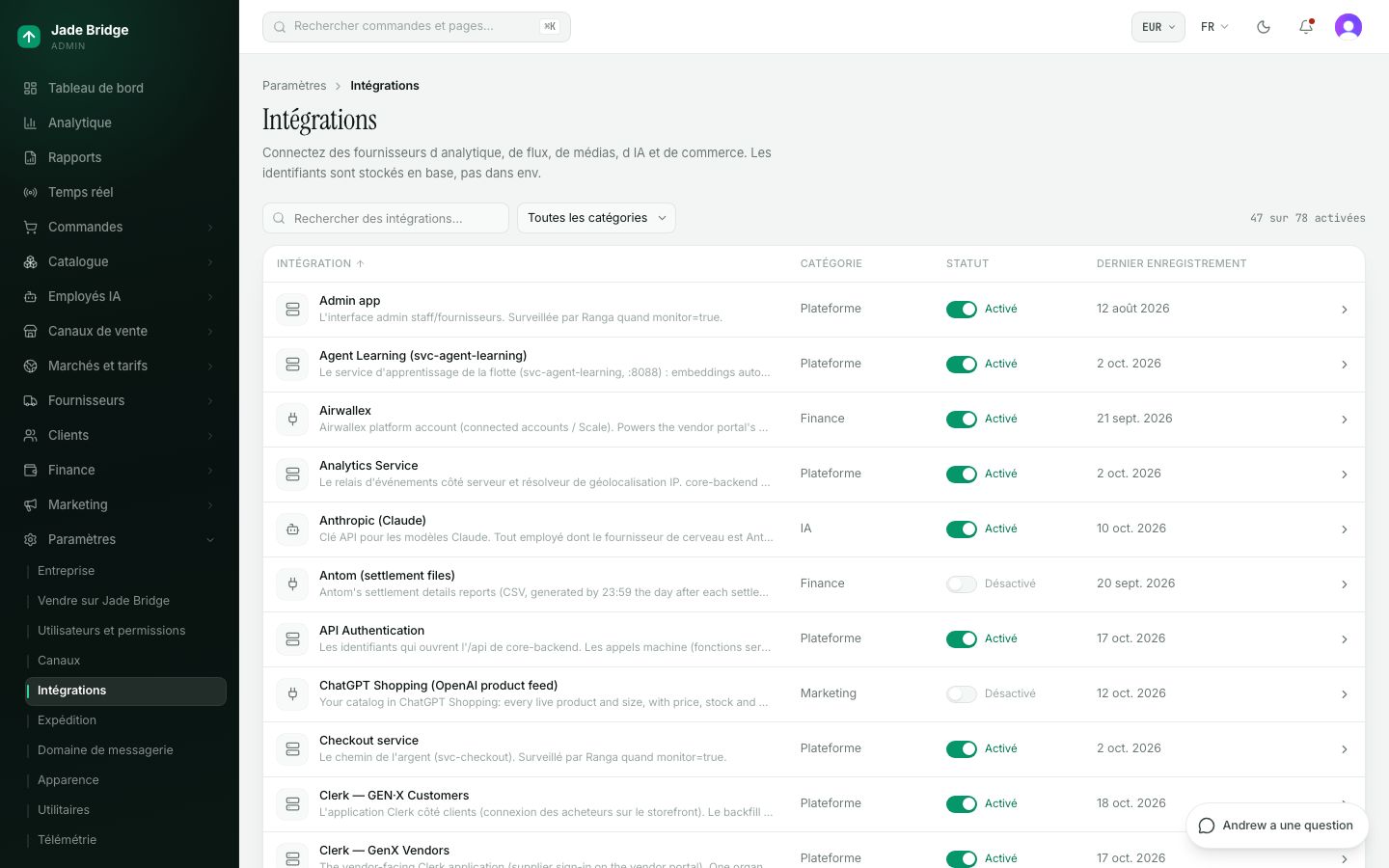Screen dimensions: 1389x868
Task: Expand the Commandes sidebar section
Action: 120,227
